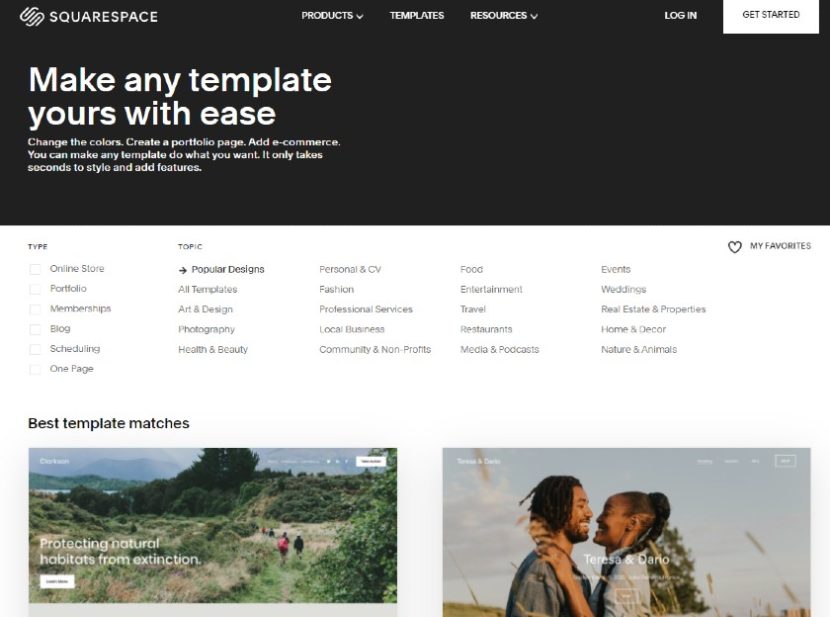
Task: Click the Squarespace logo icon
Action: (32, 16)
